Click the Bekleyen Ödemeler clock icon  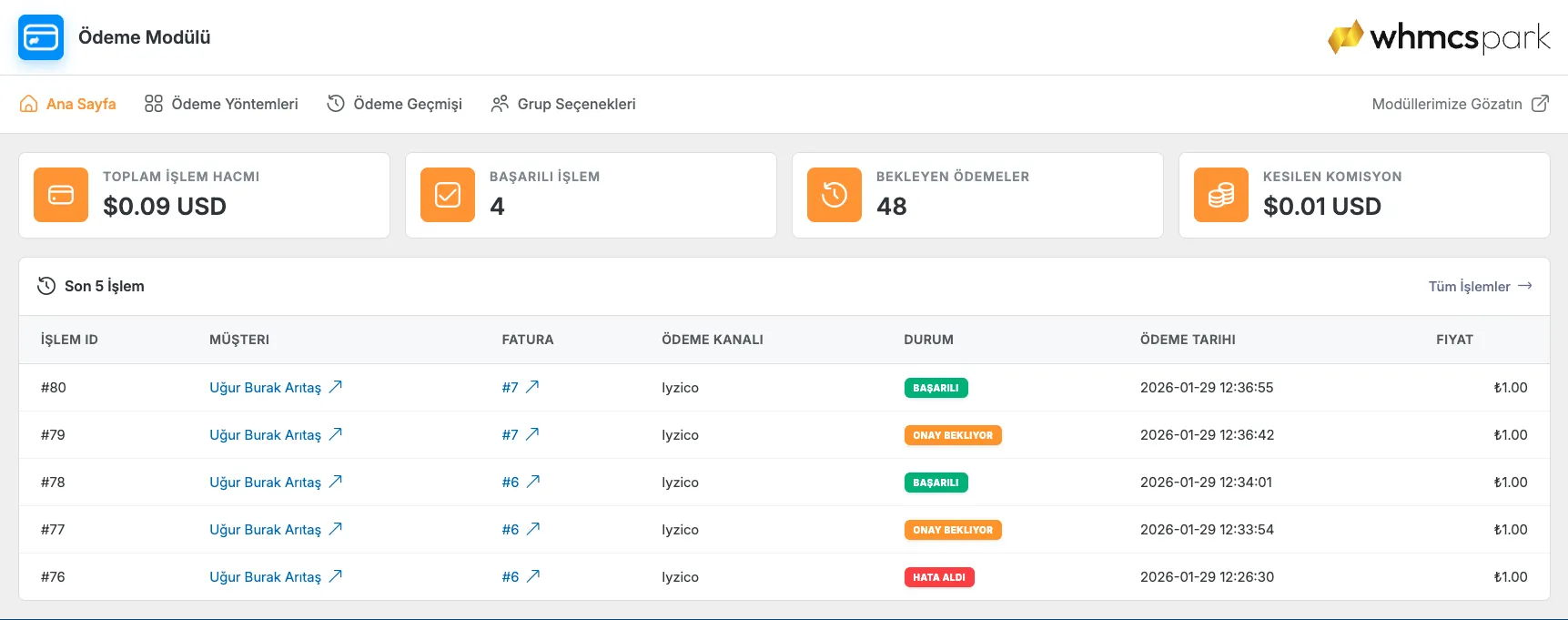(x=835, y=195)
